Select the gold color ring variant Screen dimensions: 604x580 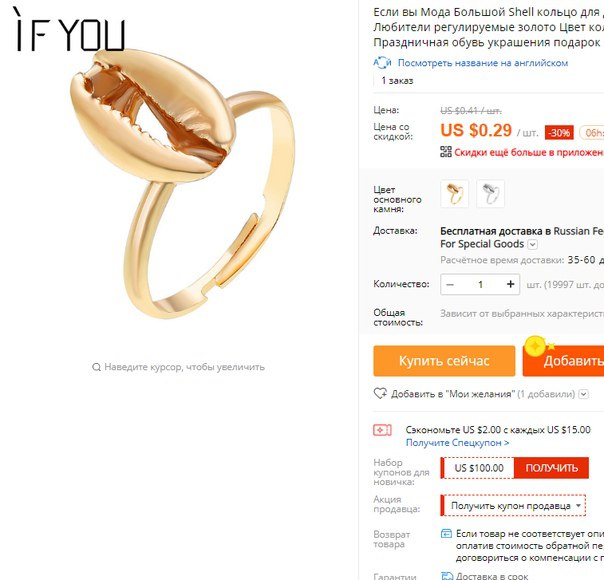click(x=455, y=194)
